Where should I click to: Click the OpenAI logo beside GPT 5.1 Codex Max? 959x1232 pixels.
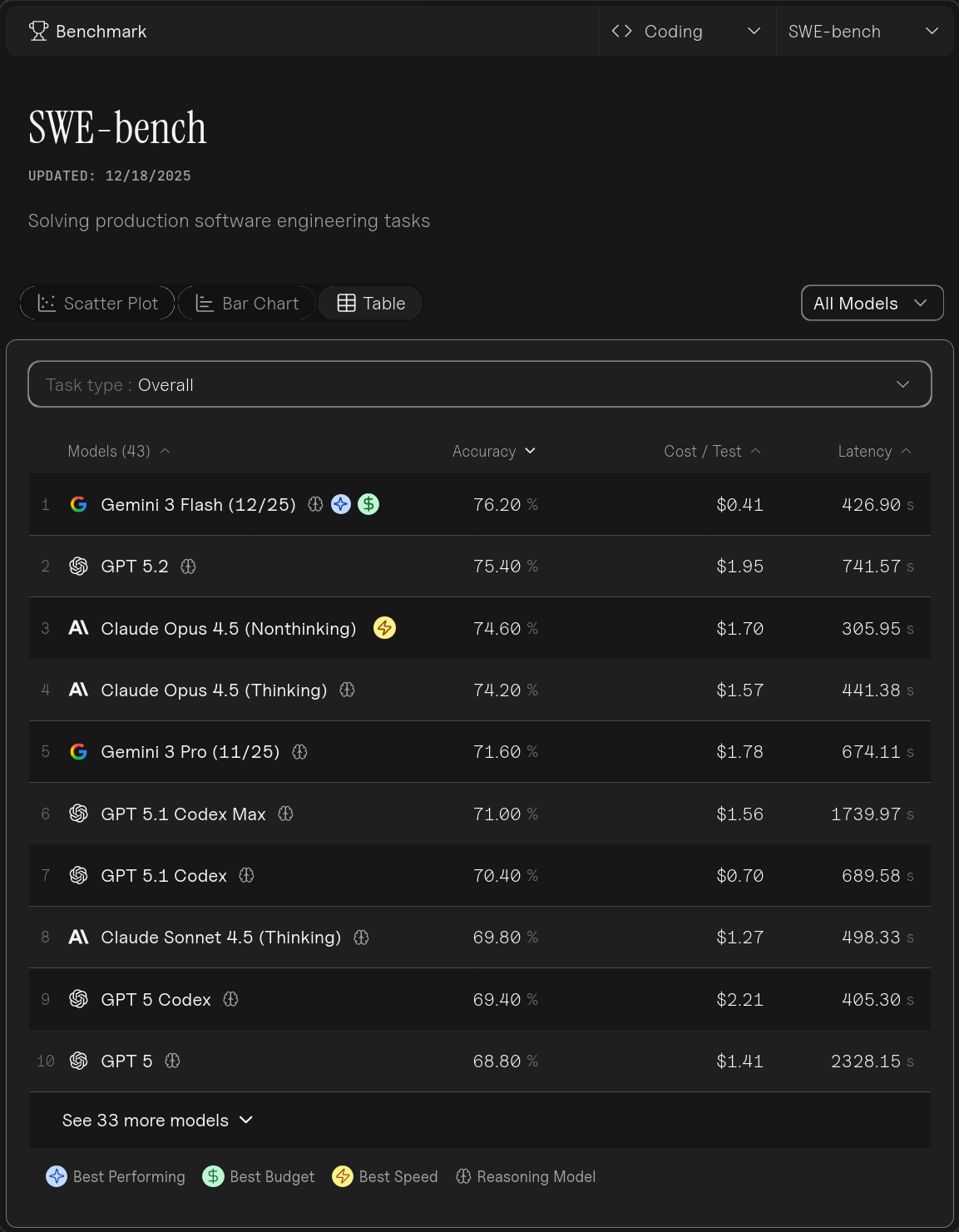(x=79, y=814)
